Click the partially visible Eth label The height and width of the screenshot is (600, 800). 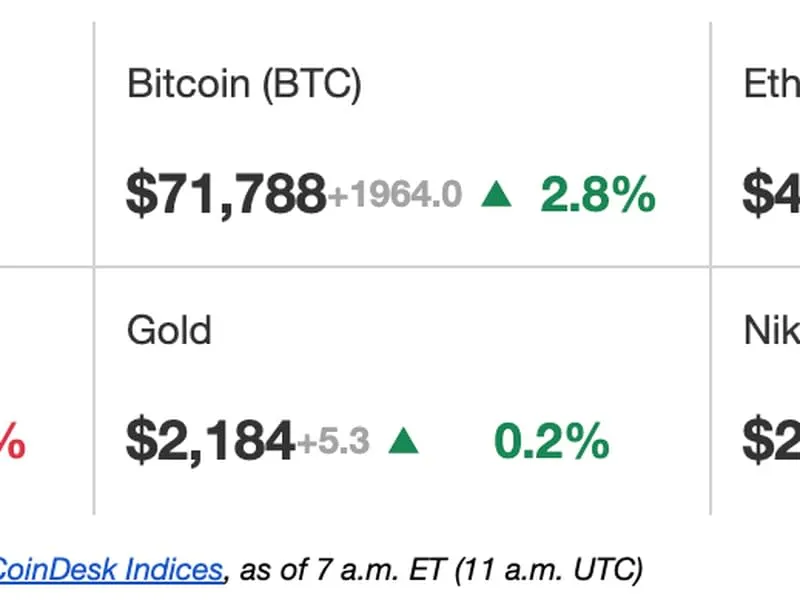pos(771,85)
